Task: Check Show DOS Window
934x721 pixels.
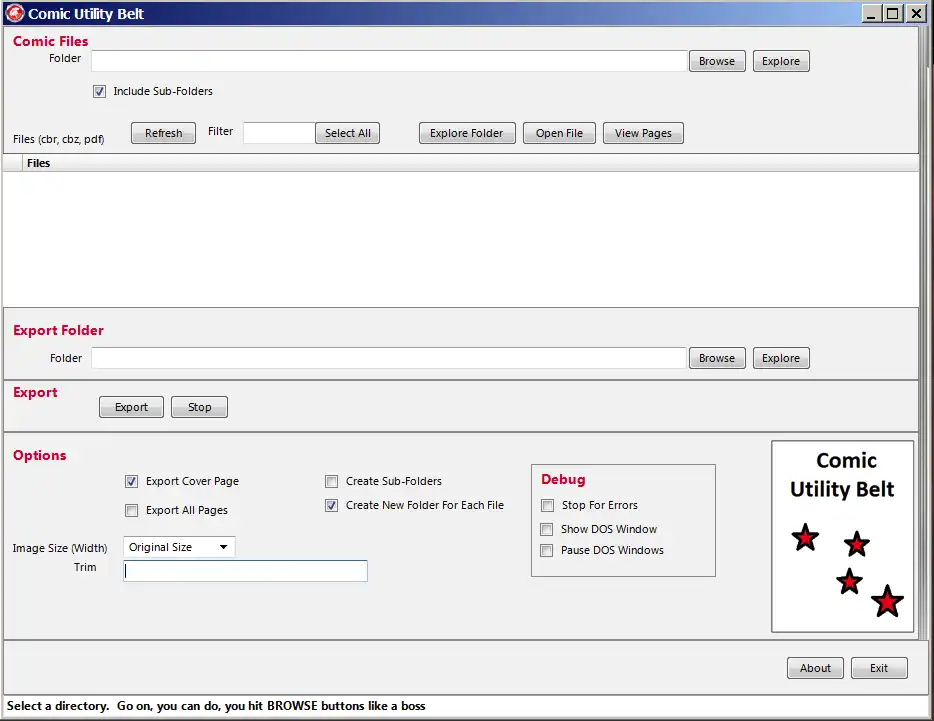Action: click(x=546, y=529)
